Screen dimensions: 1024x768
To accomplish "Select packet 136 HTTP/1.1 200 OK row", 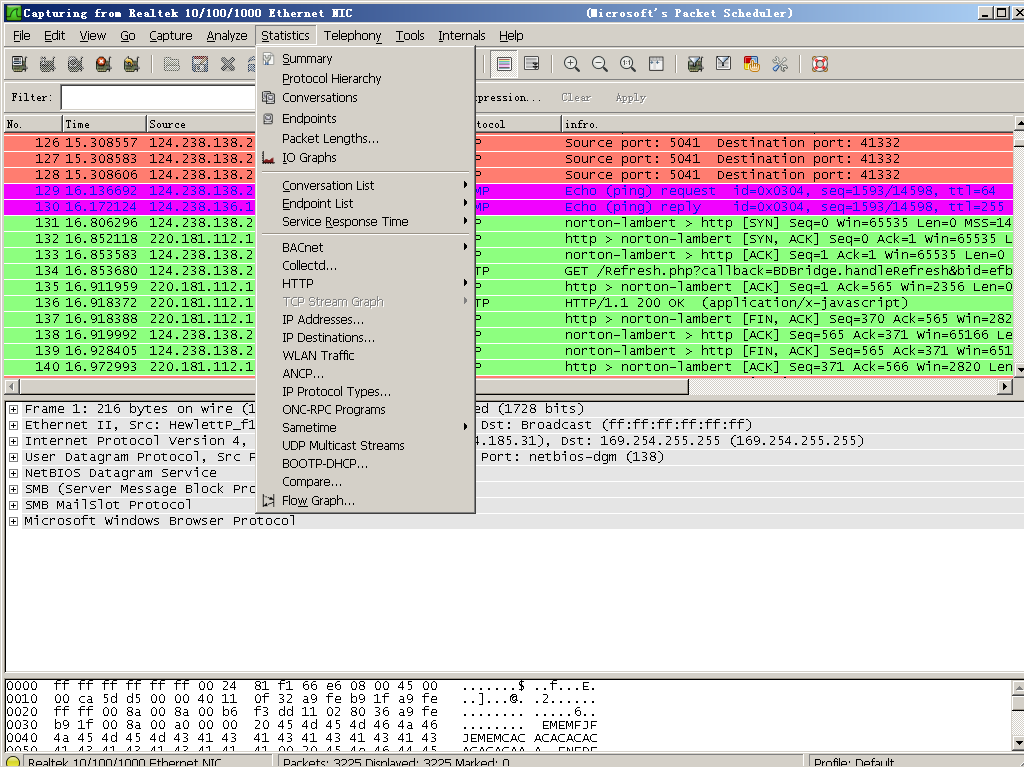I will pyautogui.click(x=509, y=303).
